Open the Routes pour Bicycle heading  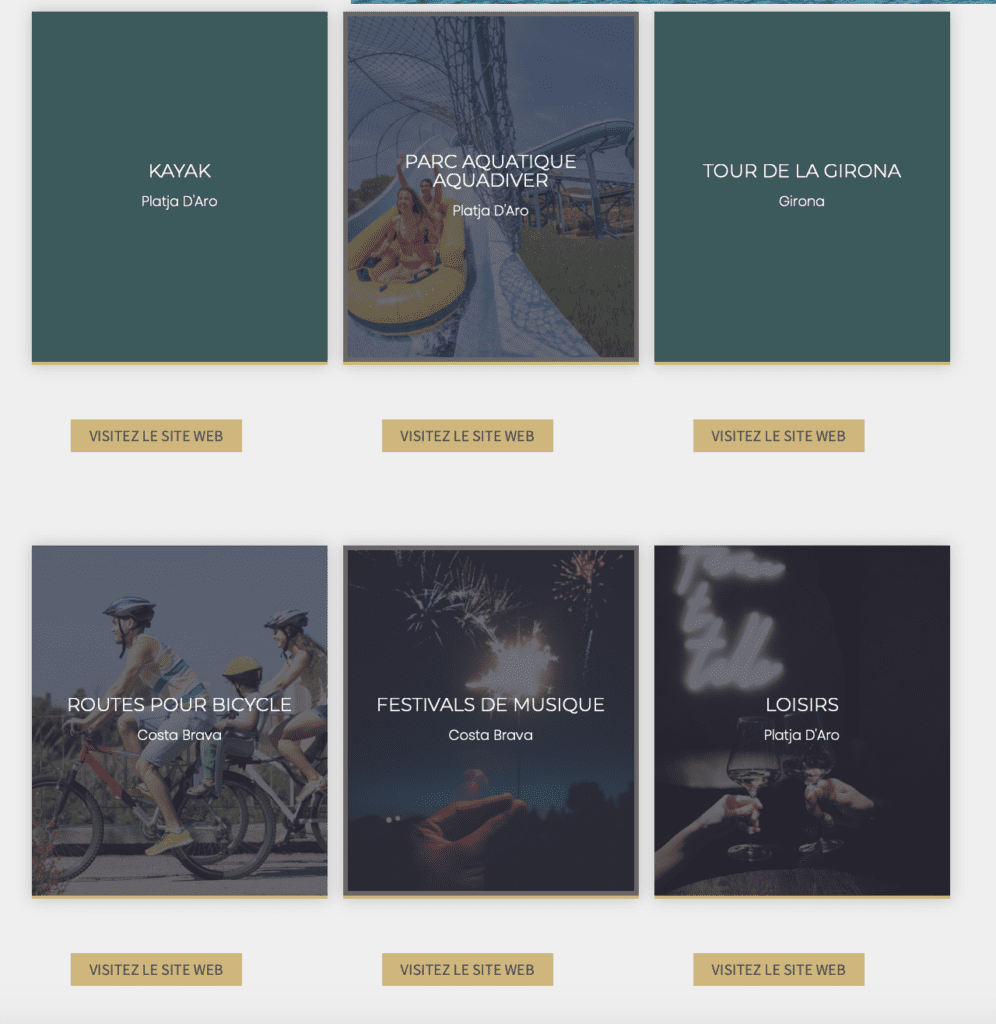coord(180,705)
